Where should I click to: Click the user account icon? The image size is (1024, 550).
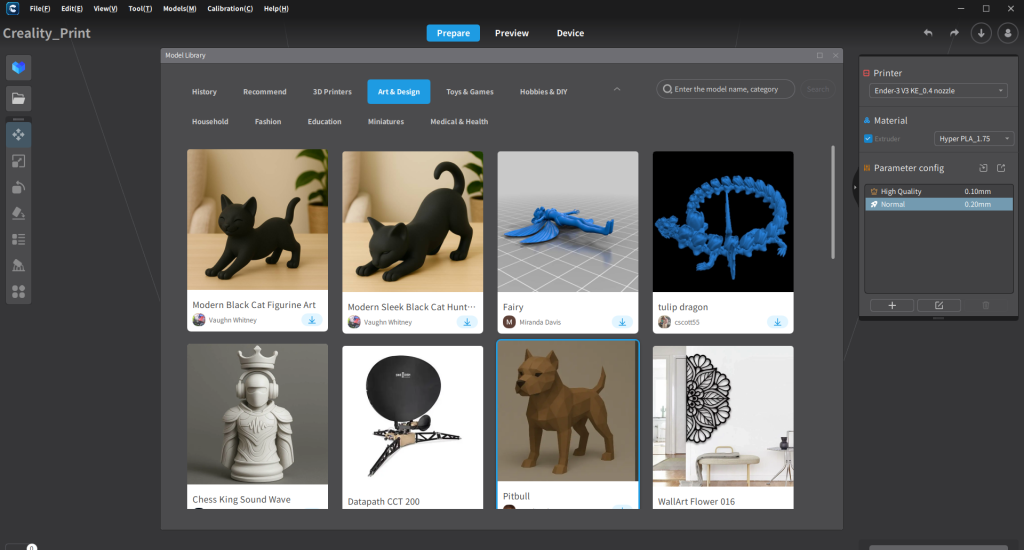pyautogui.click(x=1007, y=33)
